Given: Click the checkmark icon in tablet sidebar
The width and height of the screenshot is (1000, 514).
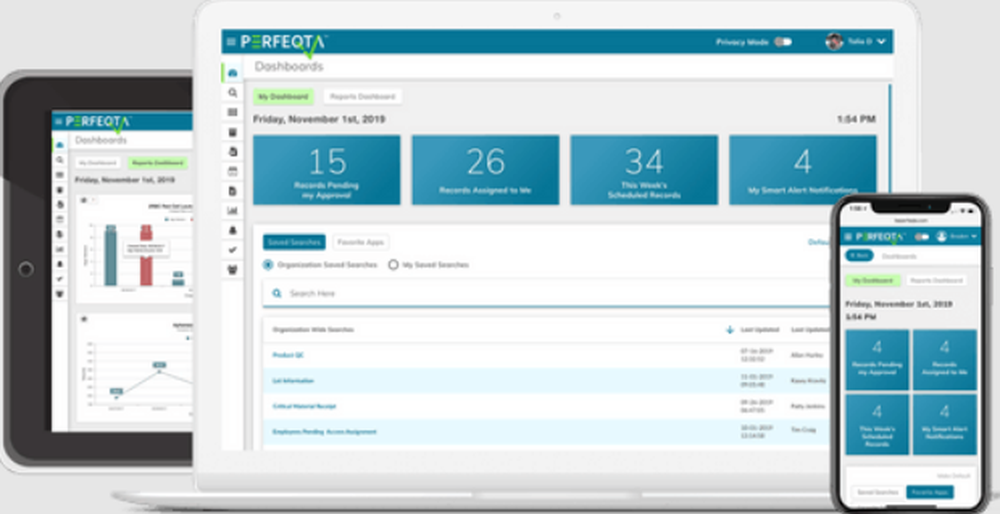Looking at the screenshot, I should coord(60,279).
